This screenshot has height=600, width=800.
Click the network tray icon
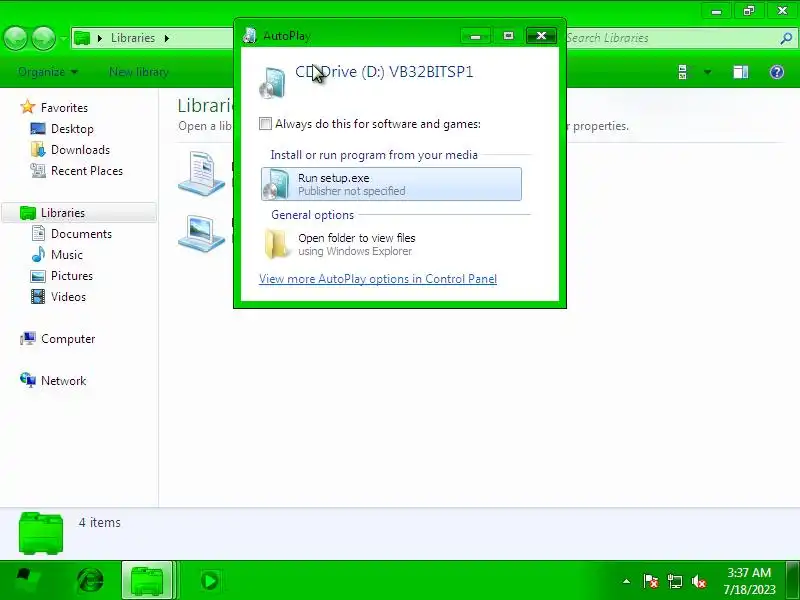675,581
